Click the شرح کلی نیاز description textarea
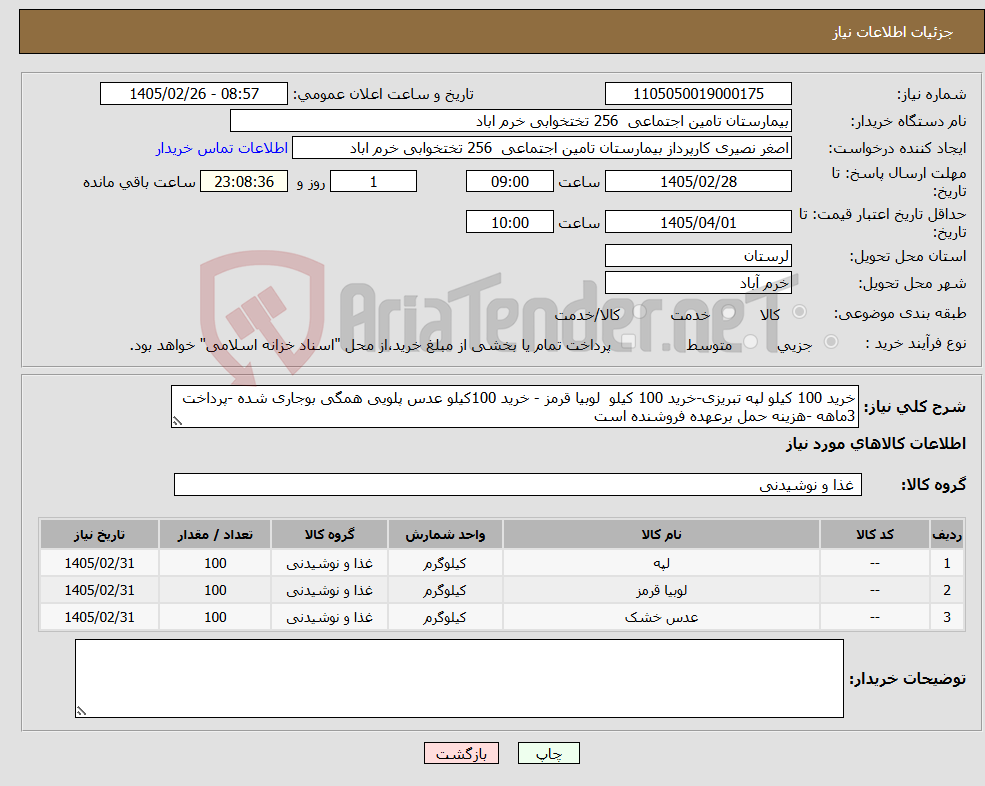Screen dimensions: 985x786 (x=514, y=407)
